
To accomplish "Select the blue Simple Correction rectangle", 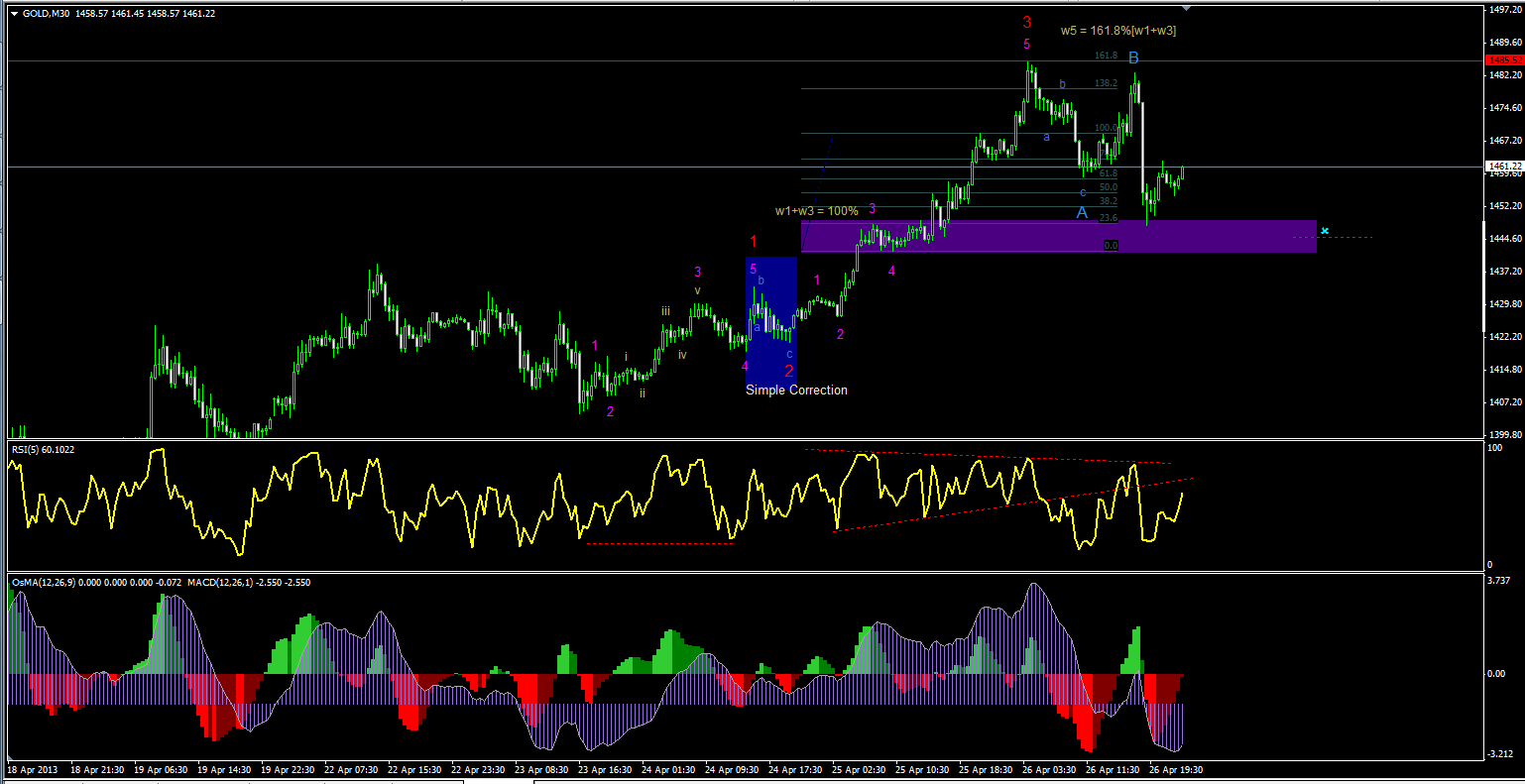I will point(771,320).
